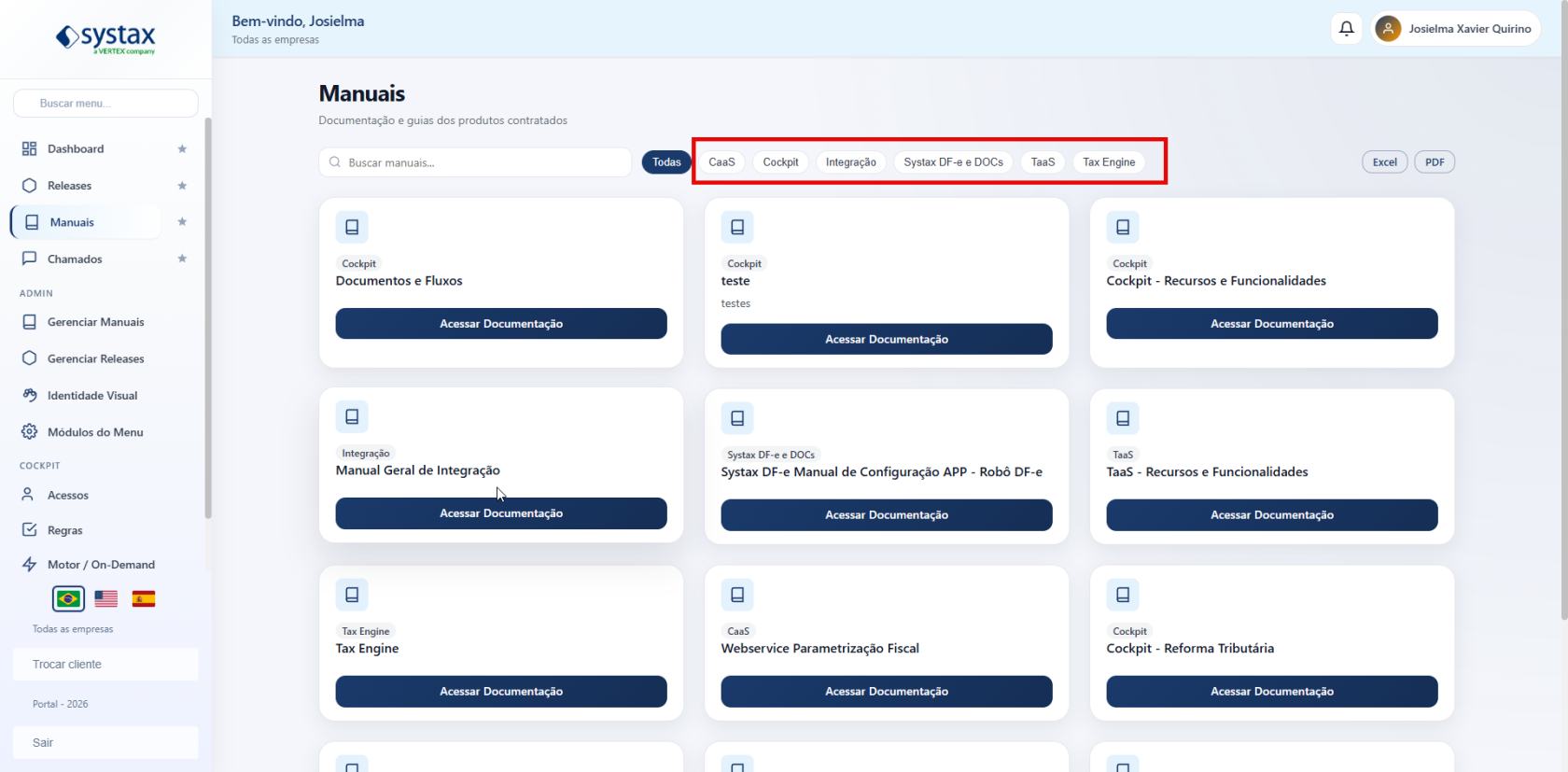The width and height of the screenshot is (1568, 772).
Task: Click book icon on the teste card
Action: click(737, 227)
